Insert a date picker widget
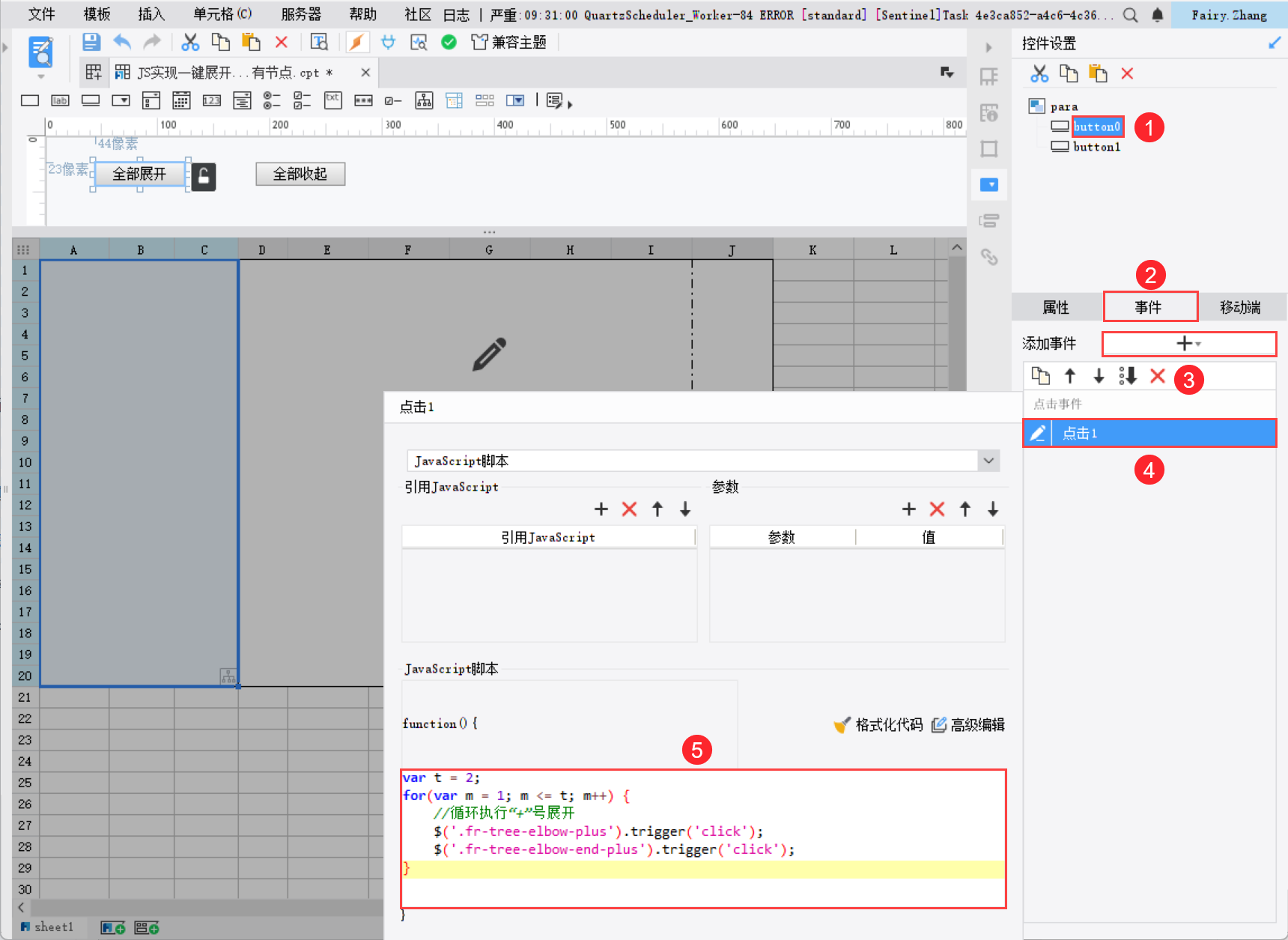This screenshot has height=940, width=1288. coord(181,100)
